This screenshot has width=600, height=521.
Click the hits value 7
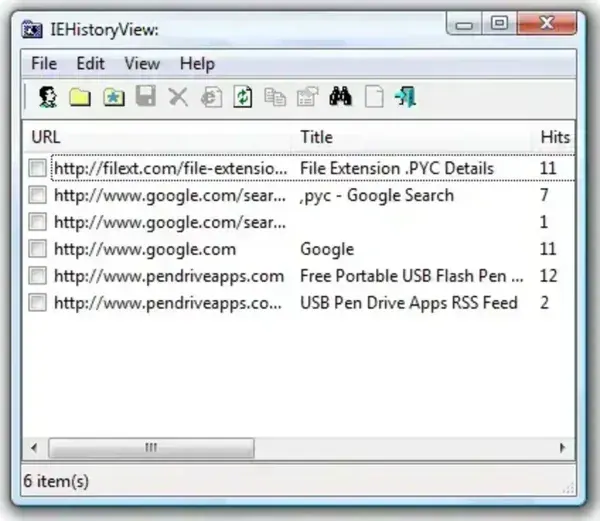[x=544, y=195]
